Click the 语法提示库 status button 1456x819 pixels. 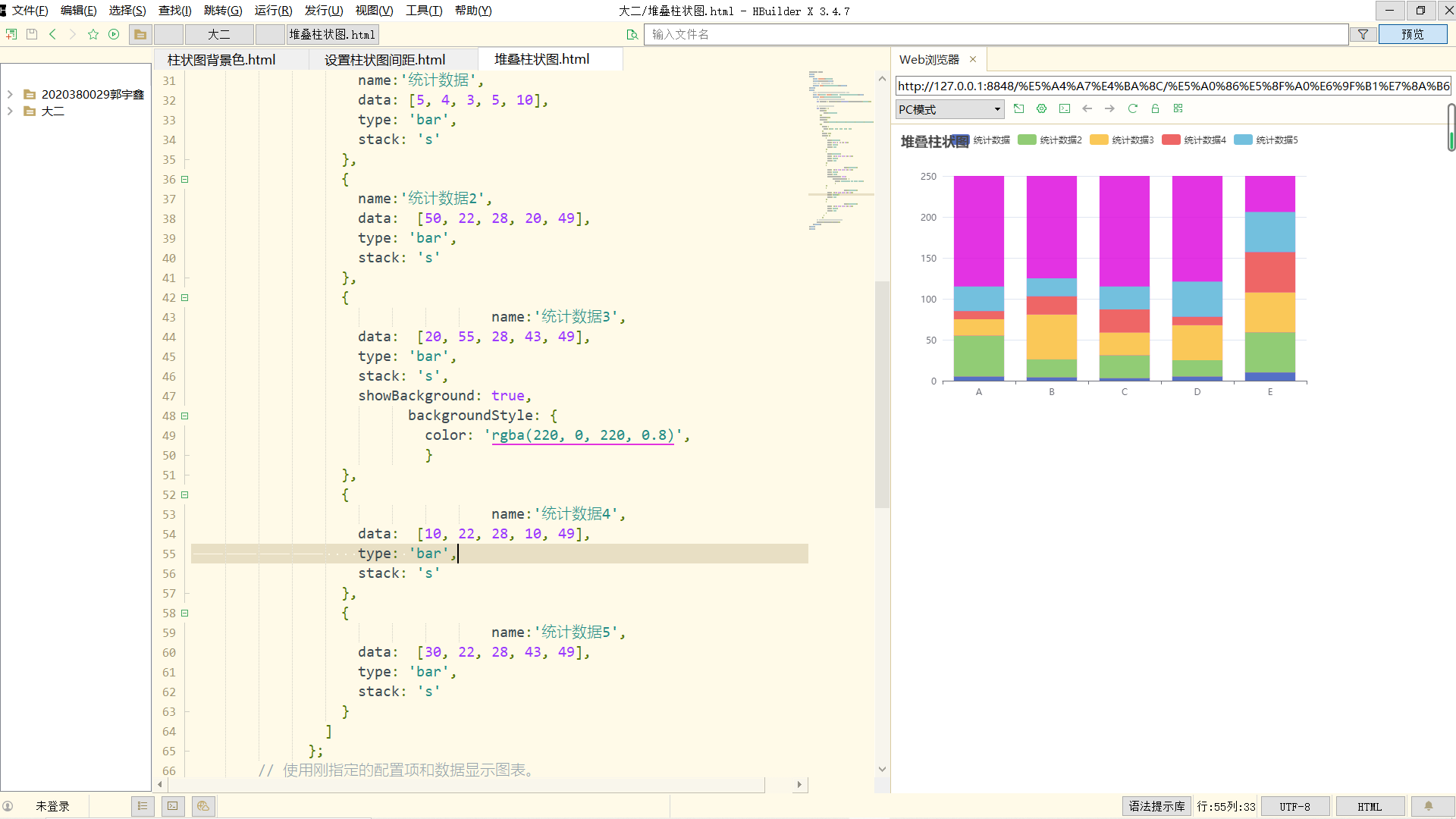click(x=1156, y=806)
